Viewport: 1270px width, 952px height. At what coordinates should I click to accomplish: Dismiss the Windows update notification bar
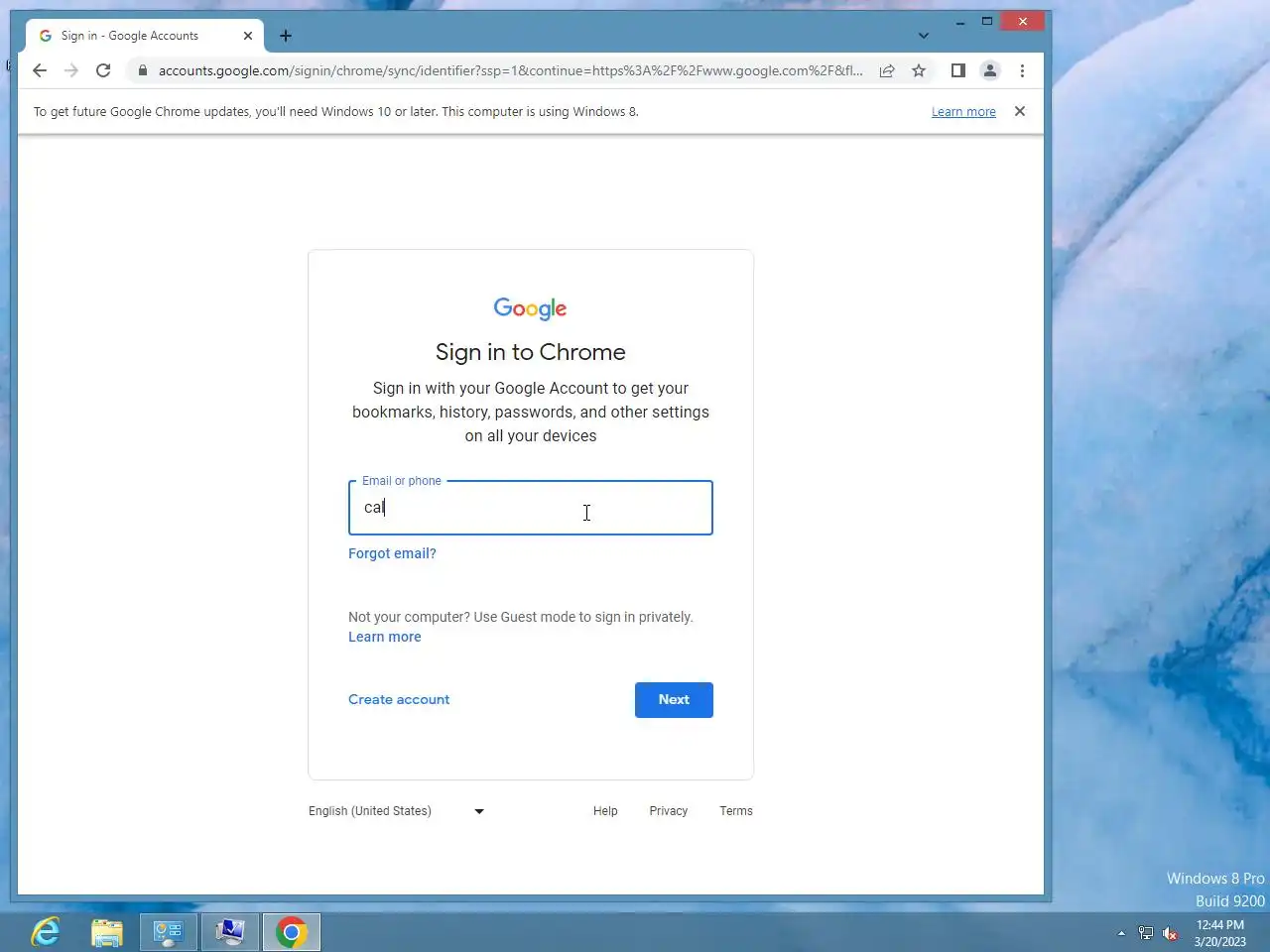[1020, 111]
